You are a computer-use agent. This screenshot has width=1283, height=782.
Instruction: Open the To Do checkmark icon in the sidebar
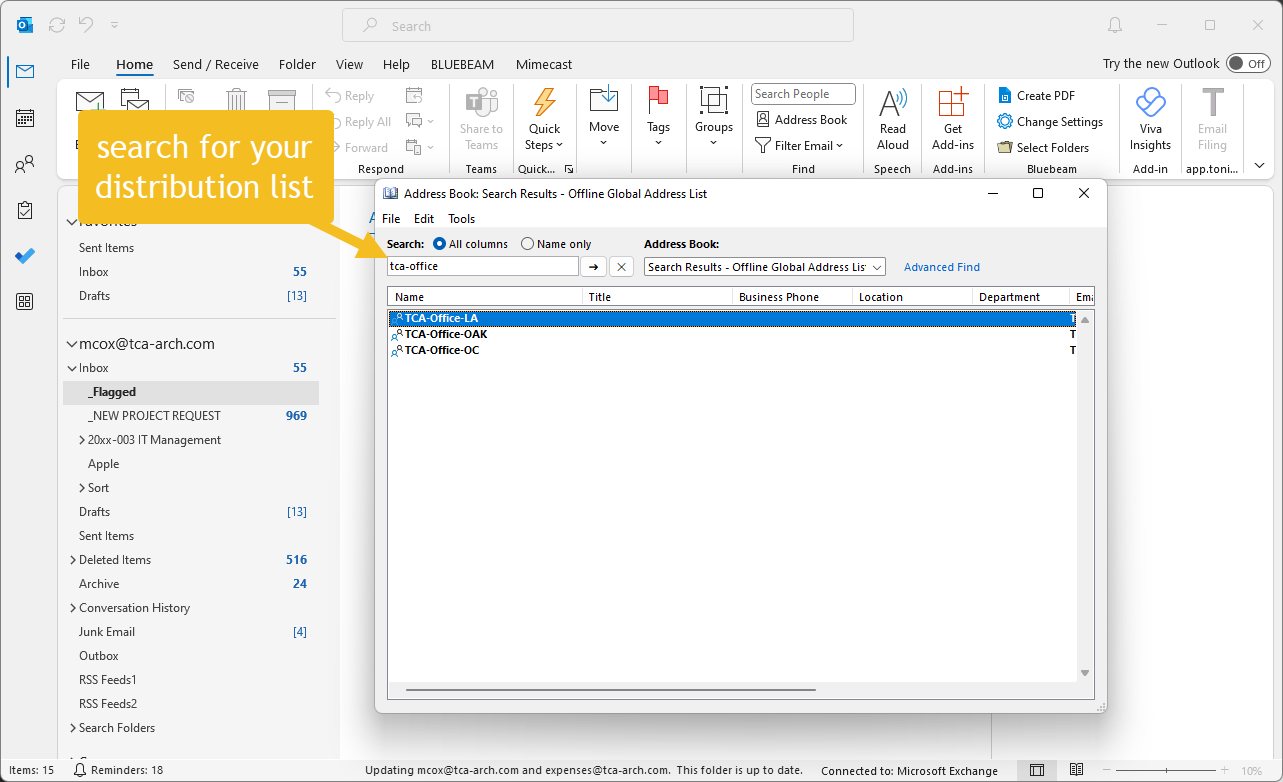25,256
